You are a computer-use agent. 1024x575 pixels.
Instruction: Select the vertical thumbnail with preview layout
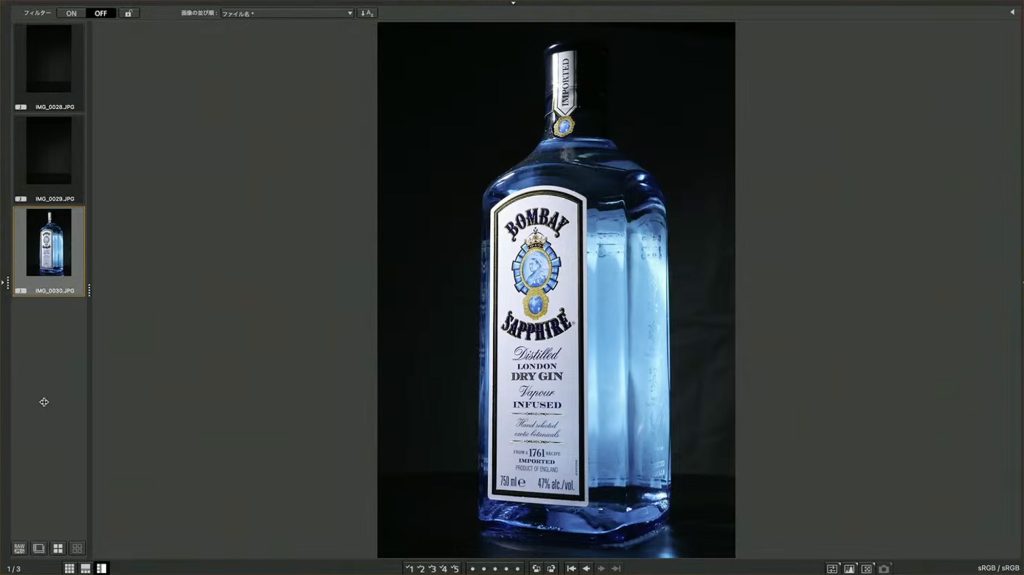(x=102, y=568)
